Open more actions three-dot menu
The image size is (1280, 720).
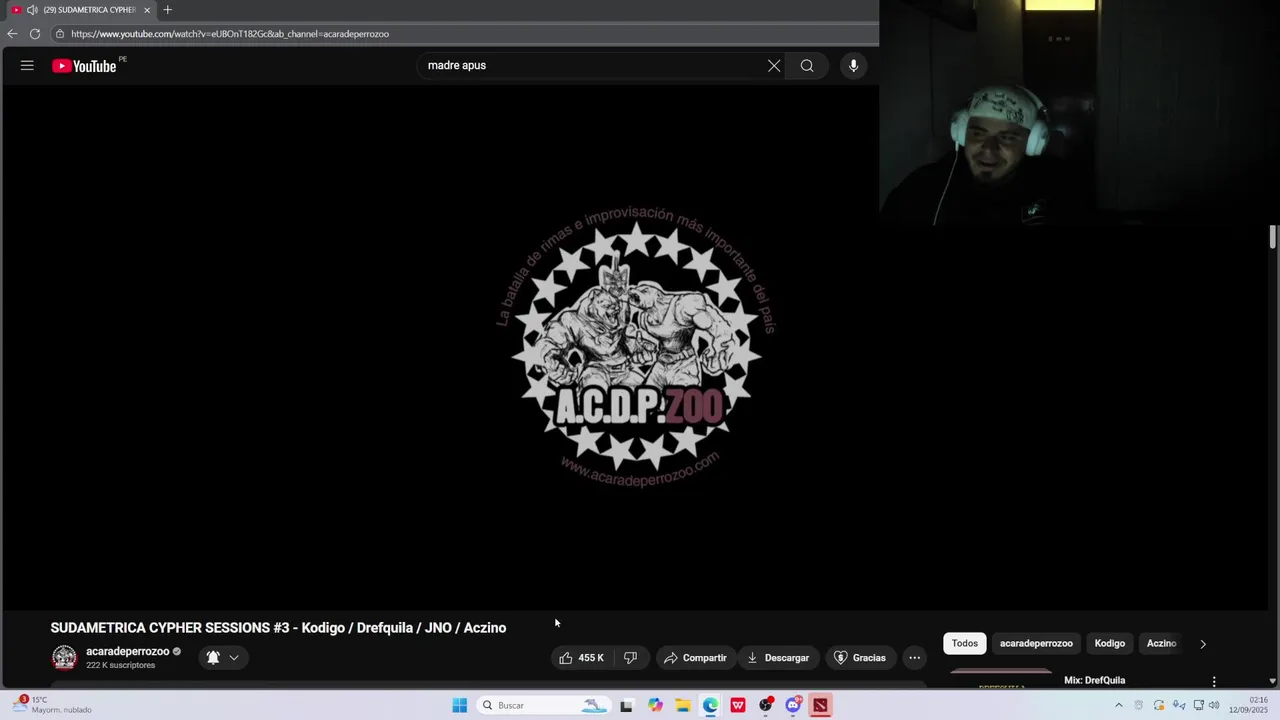915,658
